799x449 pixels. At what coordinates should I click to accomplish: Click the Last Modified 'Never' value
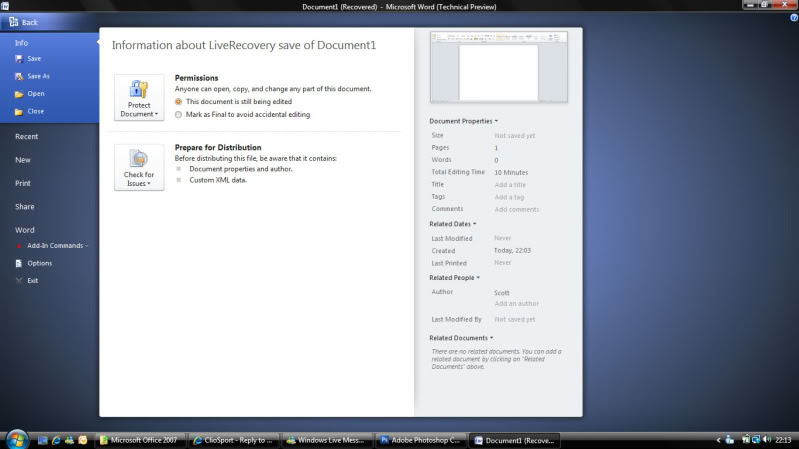(x=502, y=239)
